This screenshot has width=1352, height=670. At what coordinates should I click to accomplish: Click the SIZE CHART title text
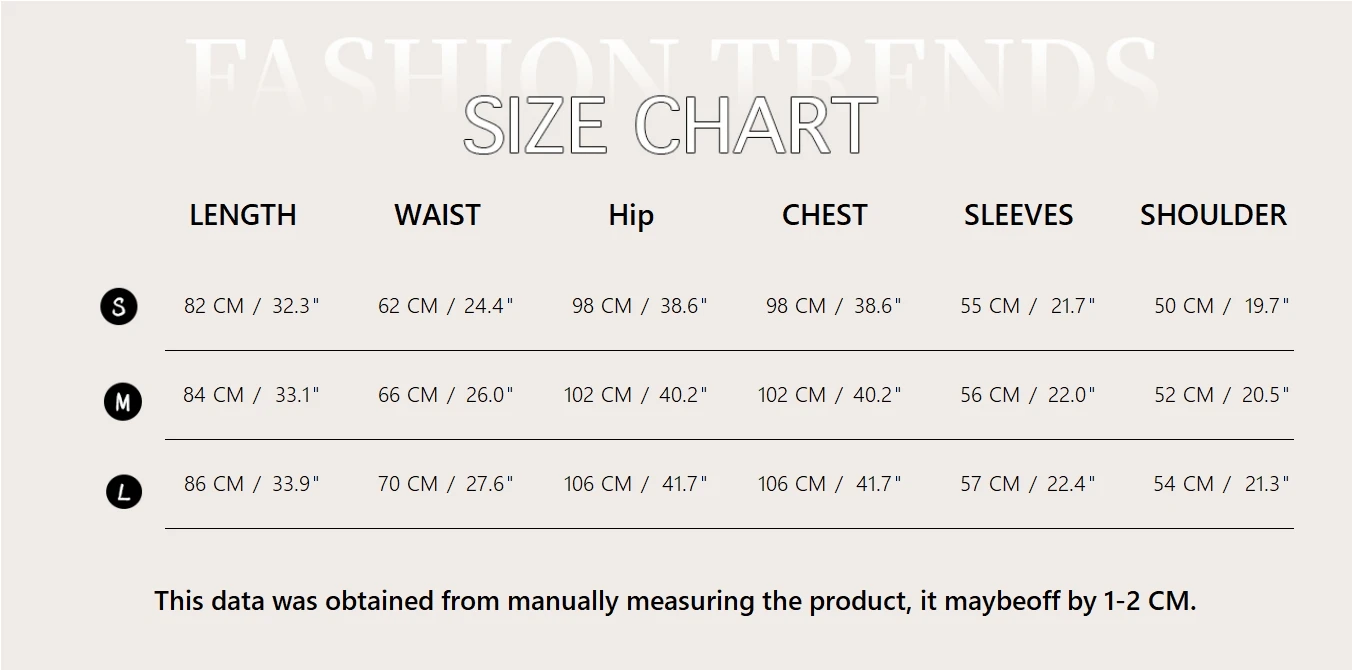[670, 126]
